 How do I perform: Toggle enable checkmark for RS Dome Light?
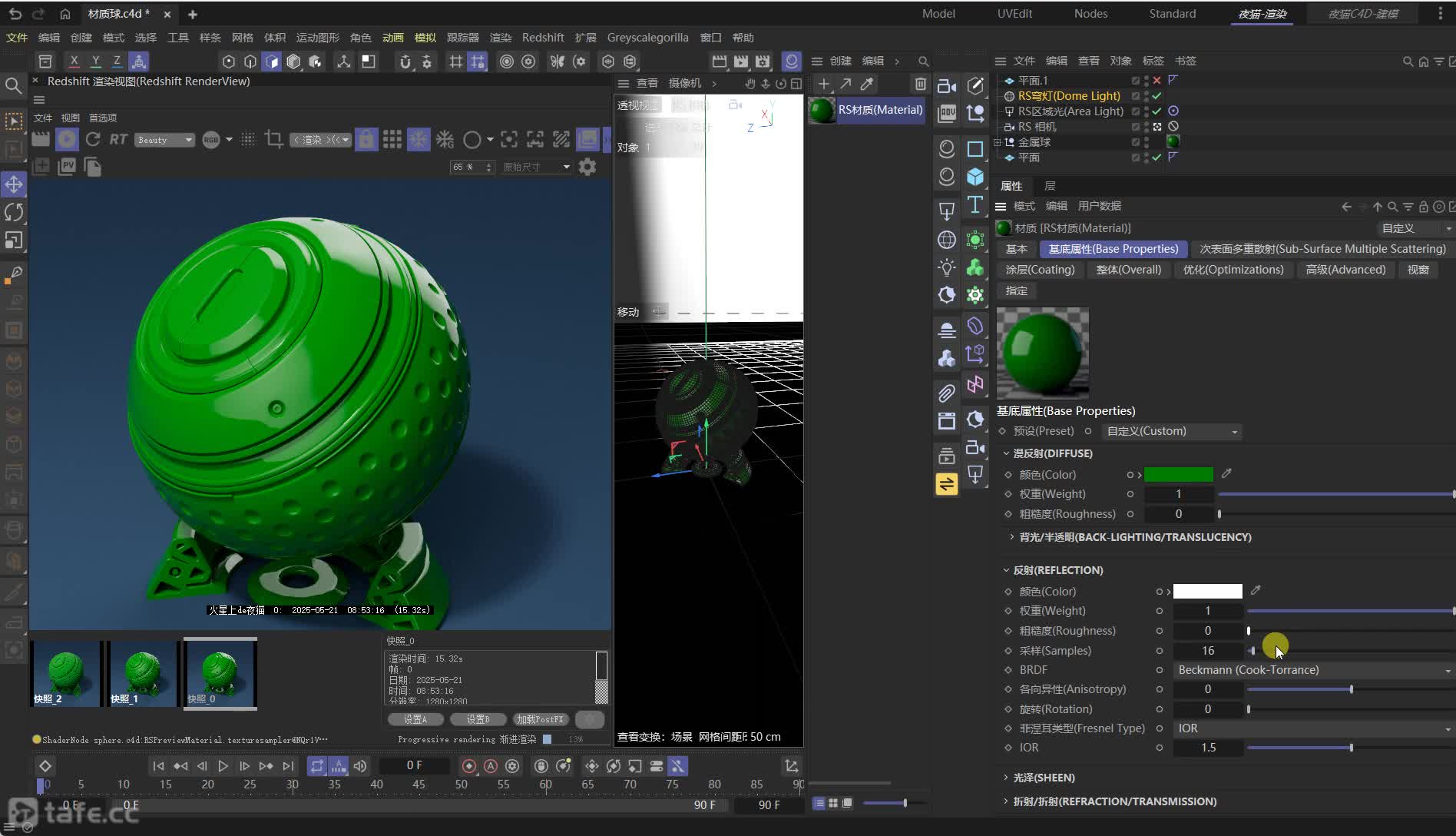click(x=1157, y=96)
